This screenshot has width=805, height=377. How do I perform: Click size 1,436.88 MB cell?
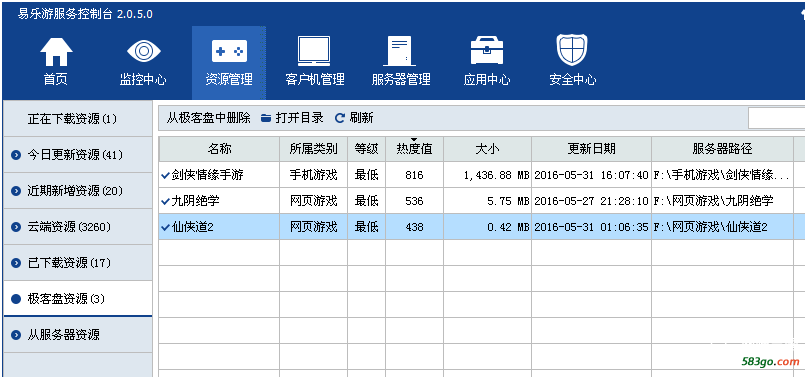(x=487, y=175)
